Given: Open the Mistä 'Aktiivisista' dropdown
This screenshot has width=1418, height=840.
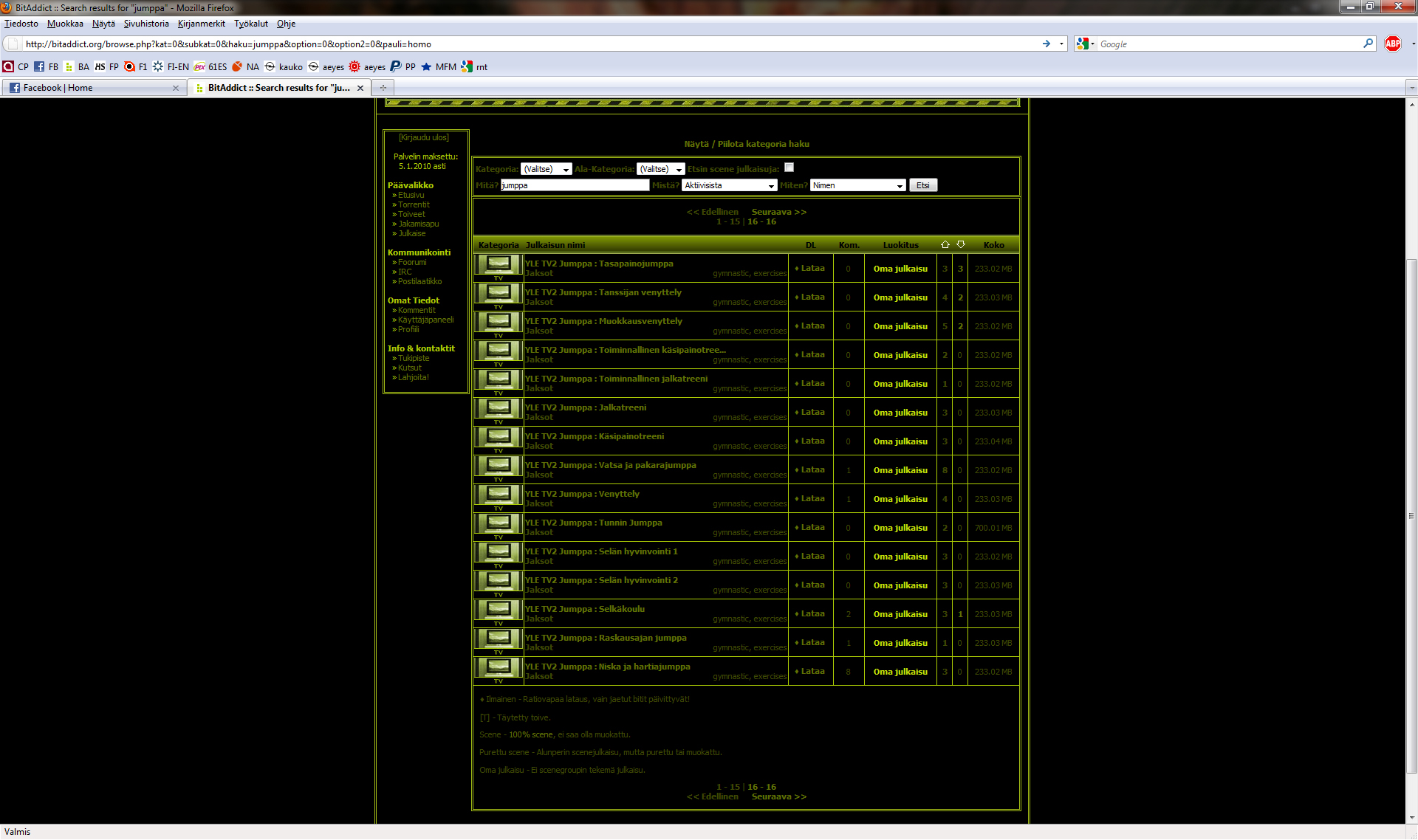Looking at the screenshot, I should 729,185.
